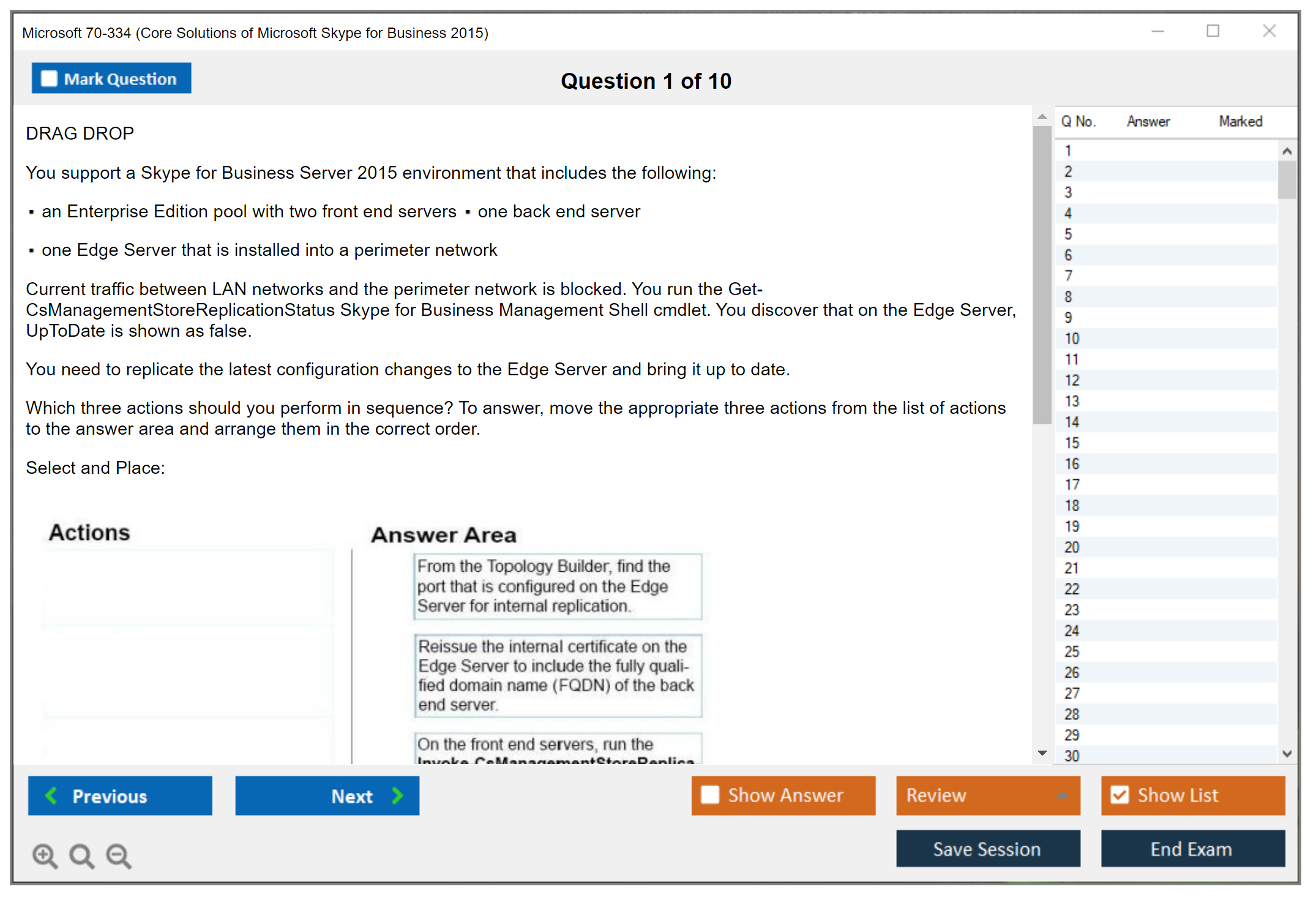Click the green right arrow on Next
This screenshot has height=900, width=1316.
tap(398, 796)
